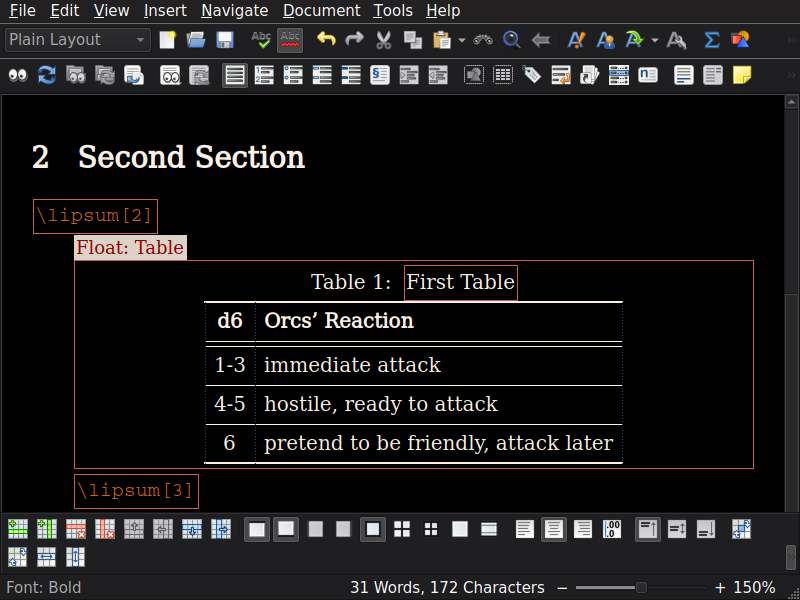Insert a label with the tag icon
The width and height of the screenshot is (800, 600).
click(x=532, y=76)
